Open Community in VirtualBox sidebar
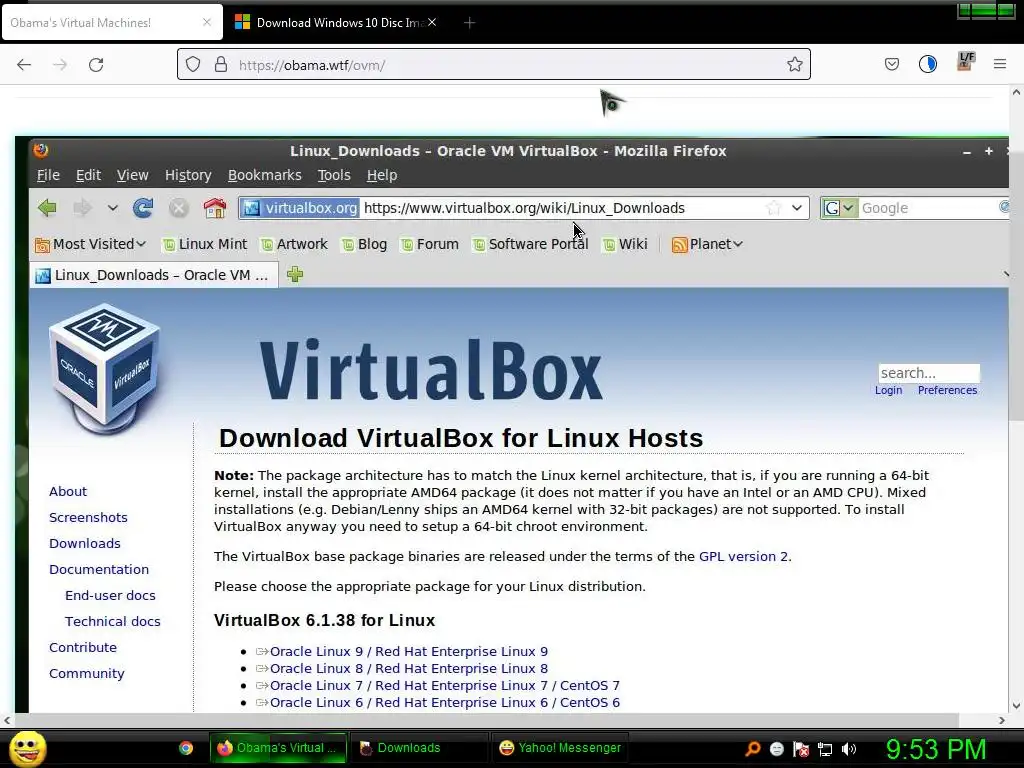Image resolution: width=1024 pixels, height=768 pixels. point(87,674)
